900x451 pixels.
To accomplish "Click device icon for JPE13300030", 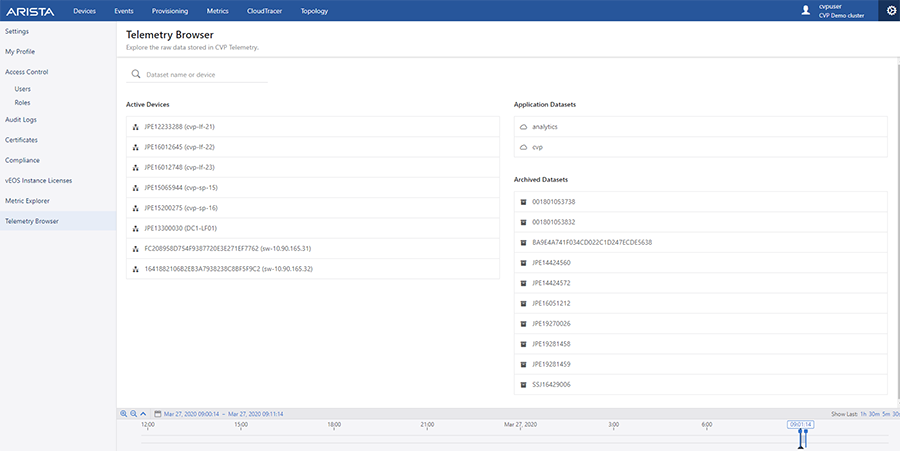I will point(135,228).
